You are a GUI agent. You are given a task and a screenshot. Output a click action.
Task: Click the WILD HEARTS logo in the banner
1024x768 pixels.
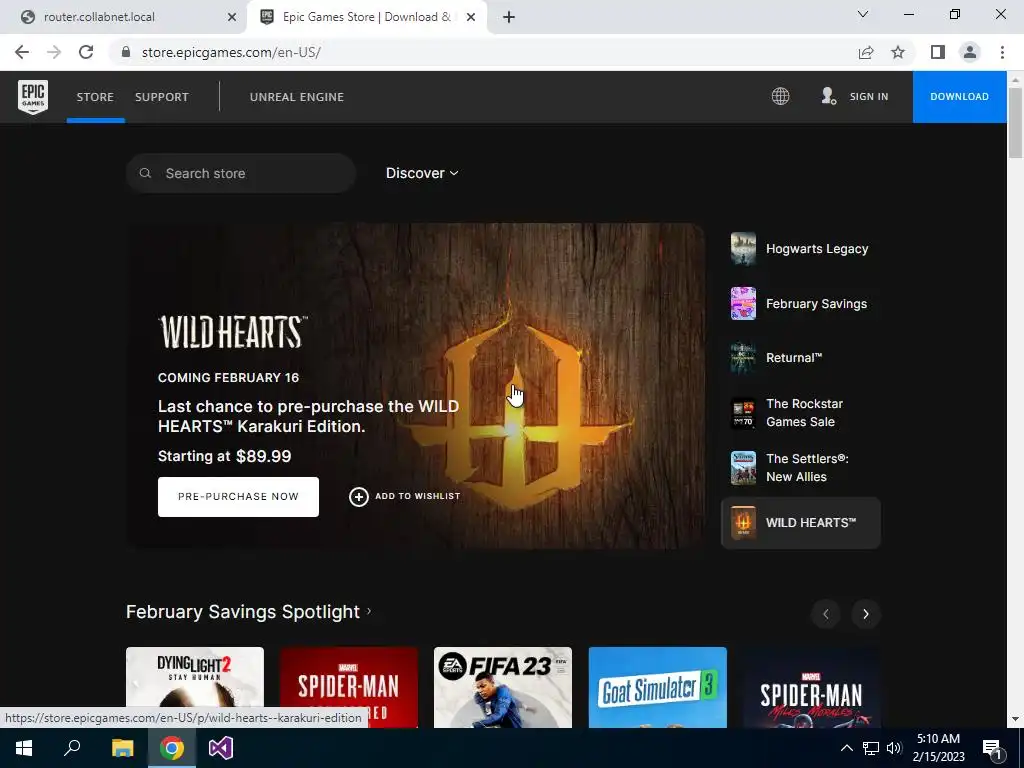click(232, 332)
